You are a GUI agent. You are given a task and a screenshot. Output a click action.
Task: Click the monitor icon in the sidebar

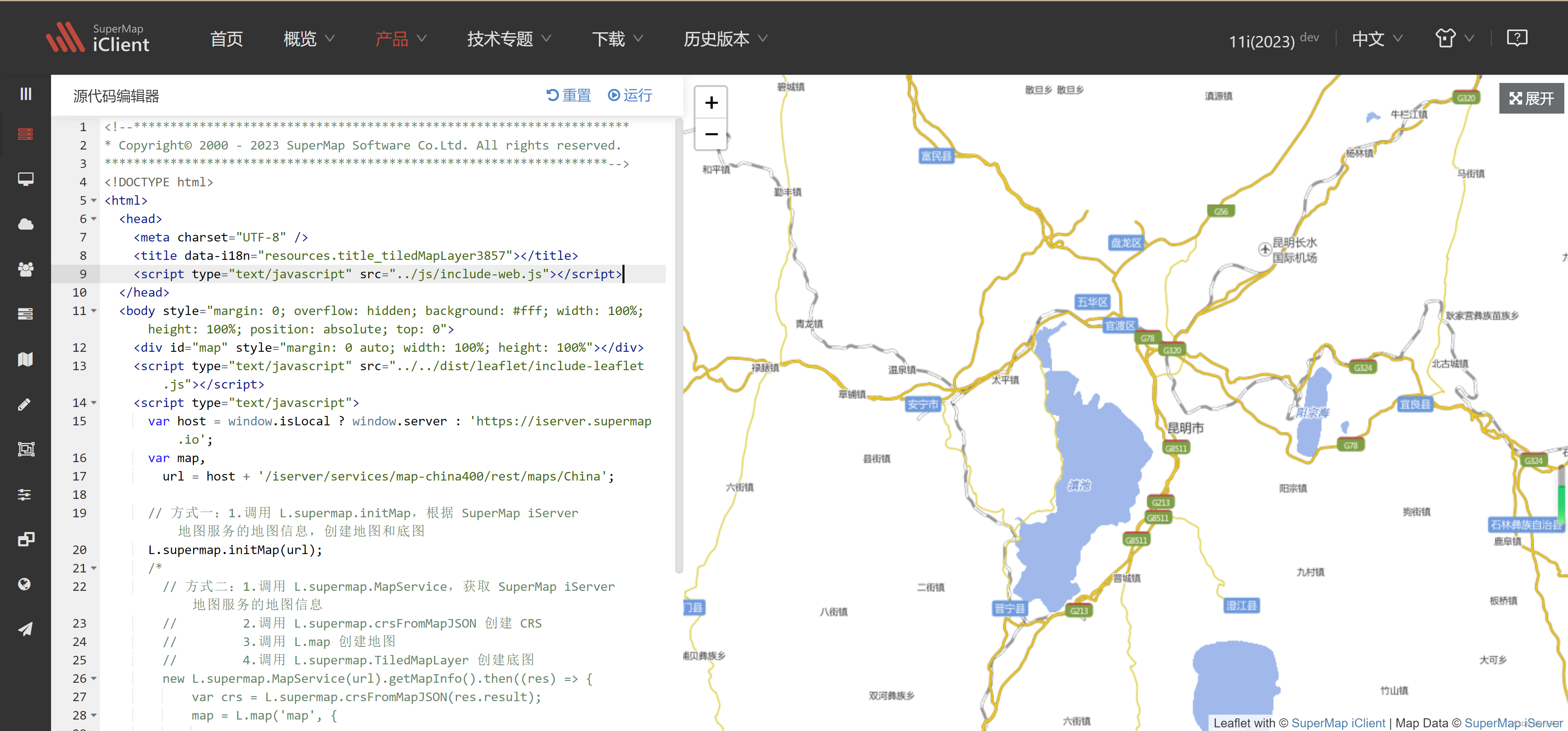[x=26, y=179]
